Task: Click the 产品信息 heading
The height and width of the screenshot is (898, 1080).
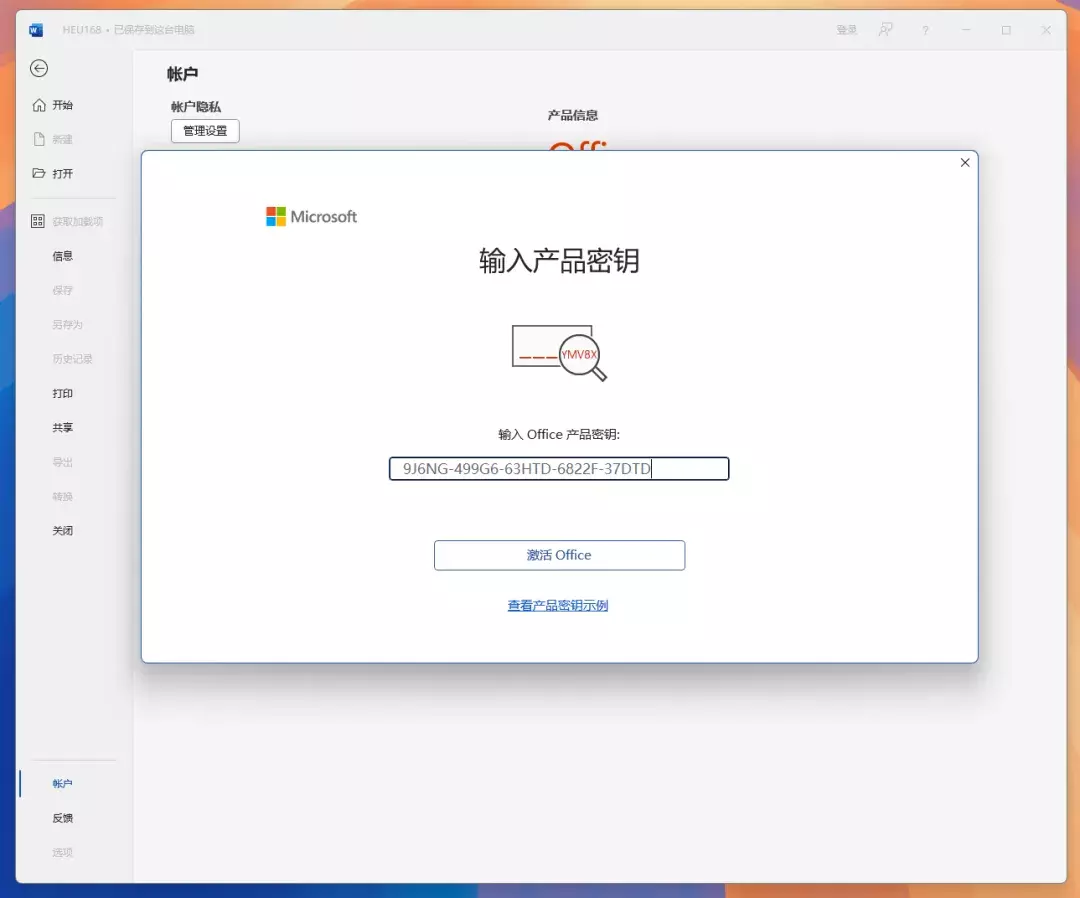Action: click(572, 115)
